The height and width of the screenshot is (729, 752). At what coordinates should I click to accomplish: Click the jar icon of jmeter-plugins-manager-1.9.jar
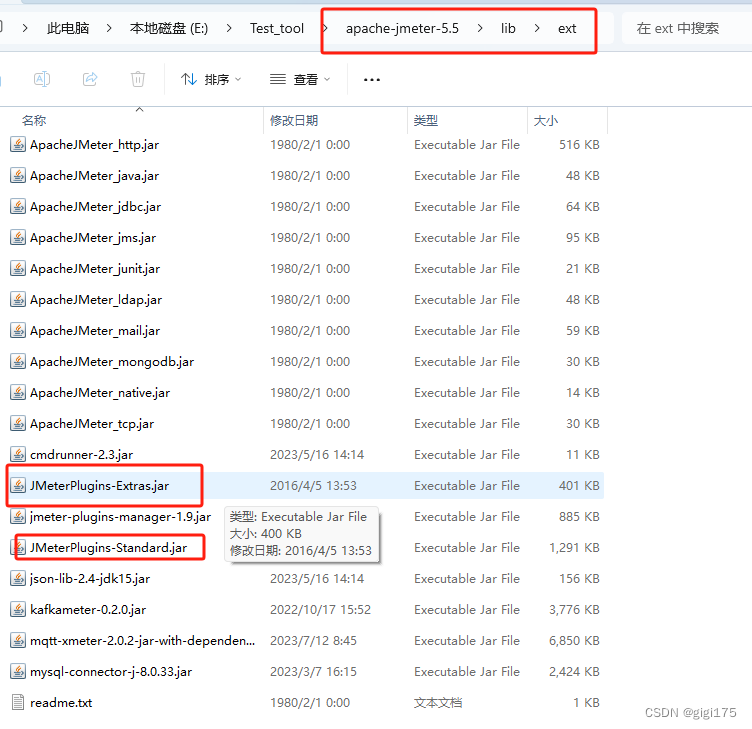pyautogui.click(x=18, y=517)
